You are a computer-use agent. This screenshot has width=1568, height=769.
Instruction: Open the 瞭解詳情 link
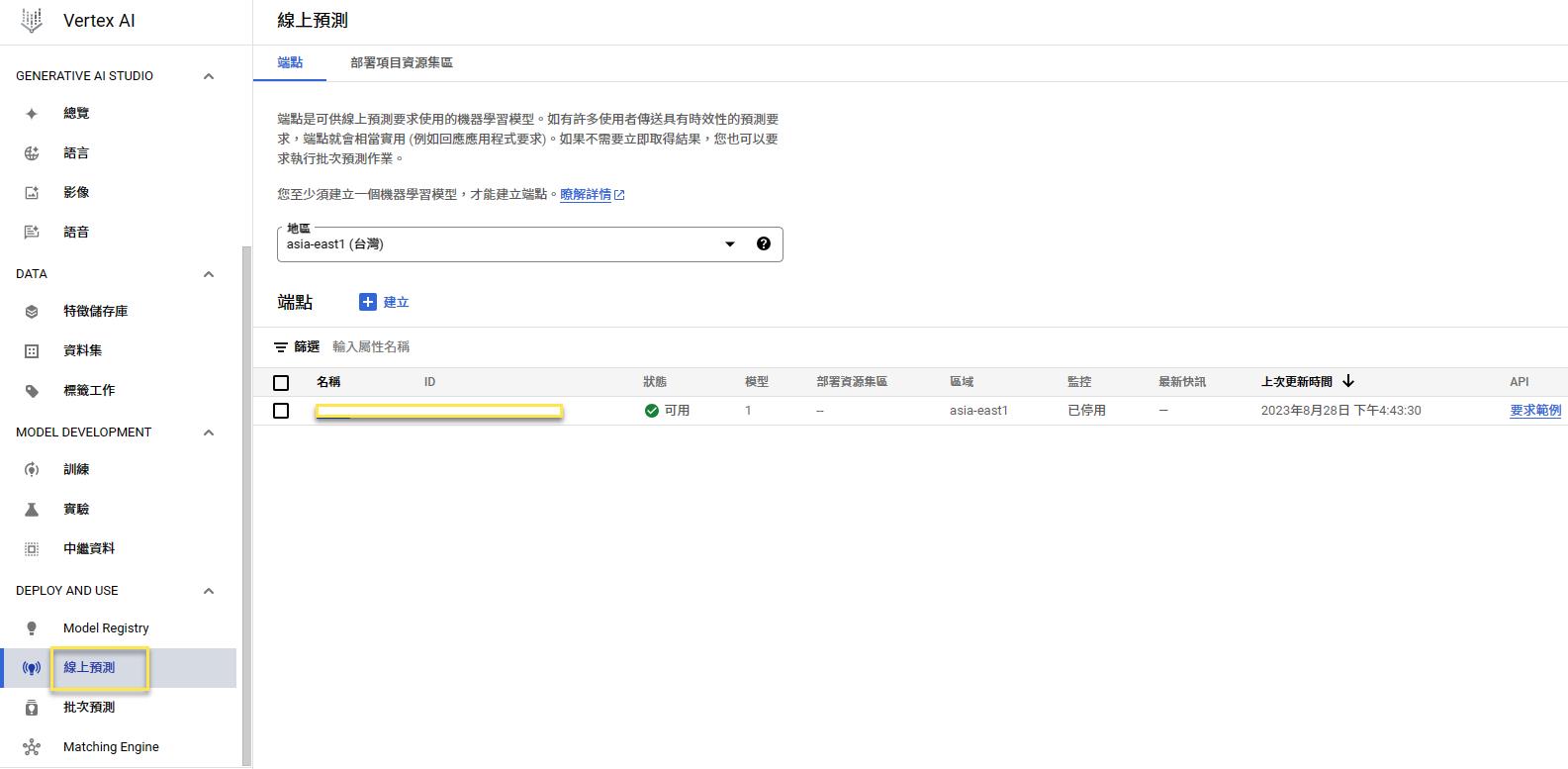point(586,195)
